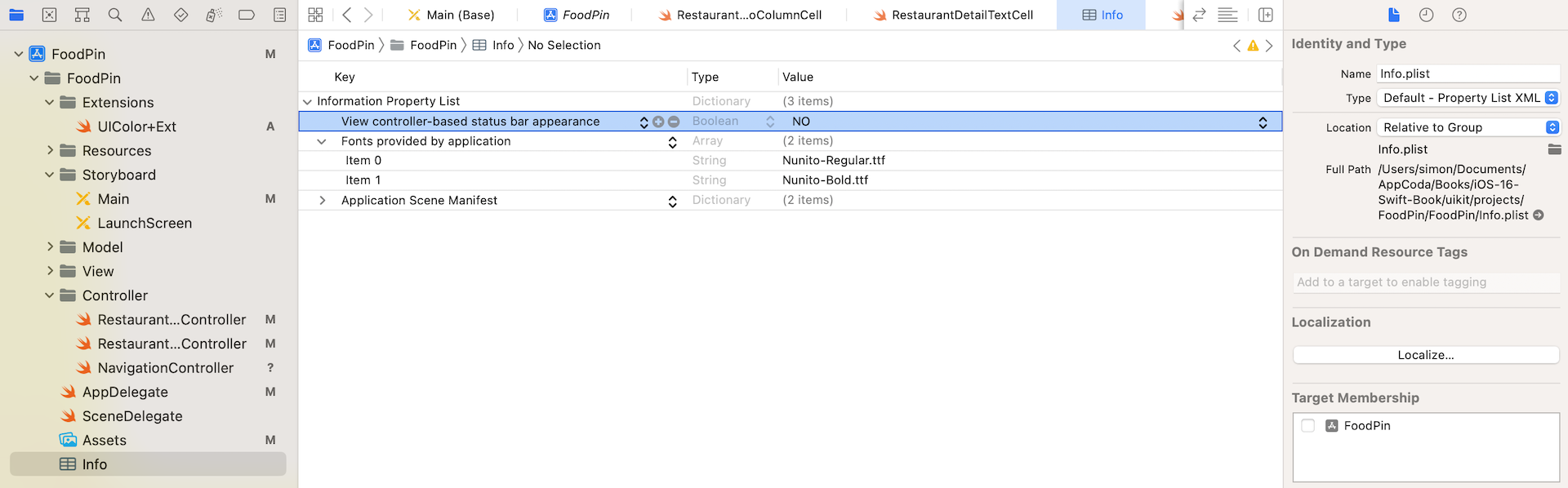Screen dimensions: 1568x488
Task: Select the Assets catalog
Action: [x=104, y=440]
